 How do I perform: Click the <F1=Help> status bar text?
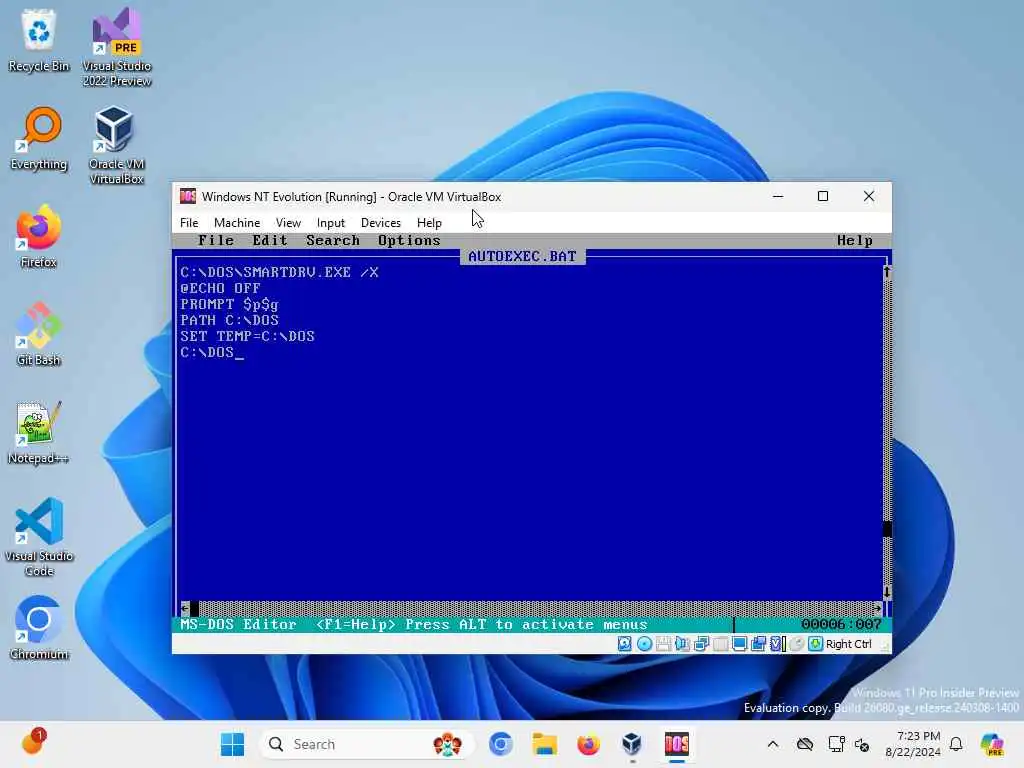point(356,624)
